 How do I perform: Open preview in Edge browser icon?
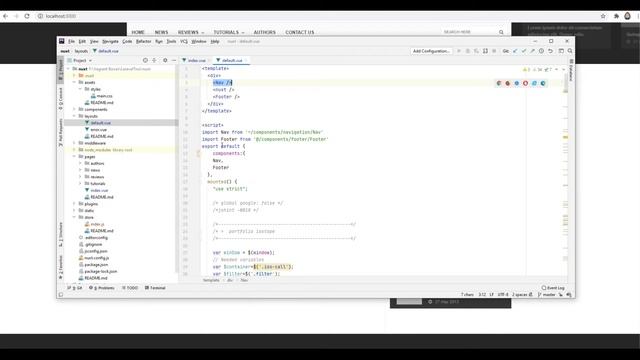[543, 83]
